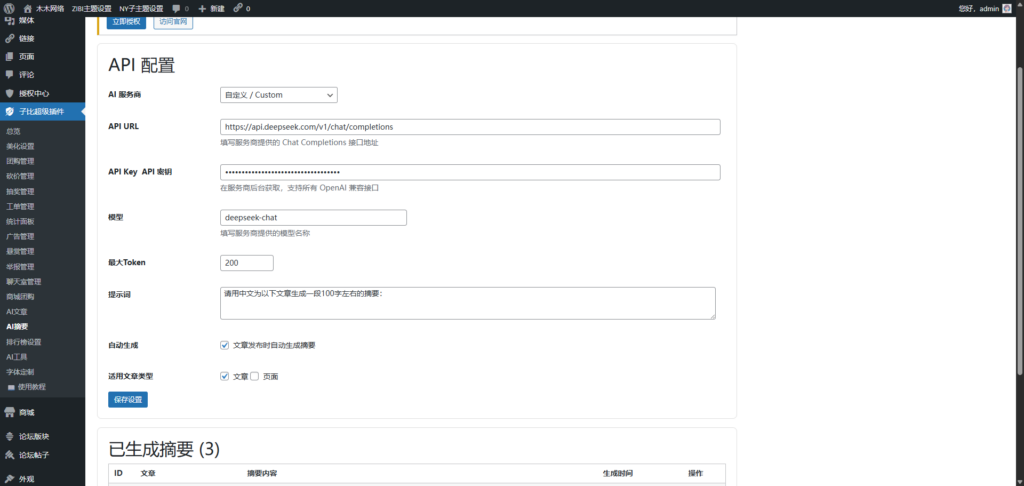Click the 新建 plus icon in top bar

pyautogui.click(x=203, y=8)
